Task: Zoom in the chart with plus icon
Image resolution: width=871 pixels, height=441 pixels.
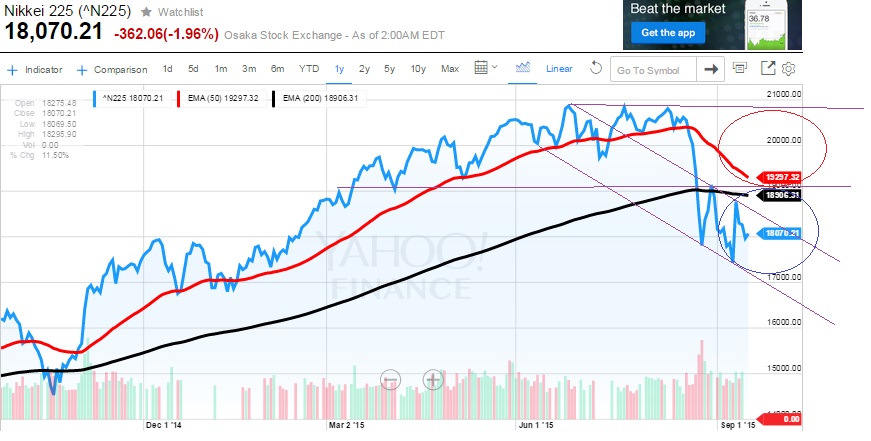Action: pyautogui.click(x=433, y=379)
